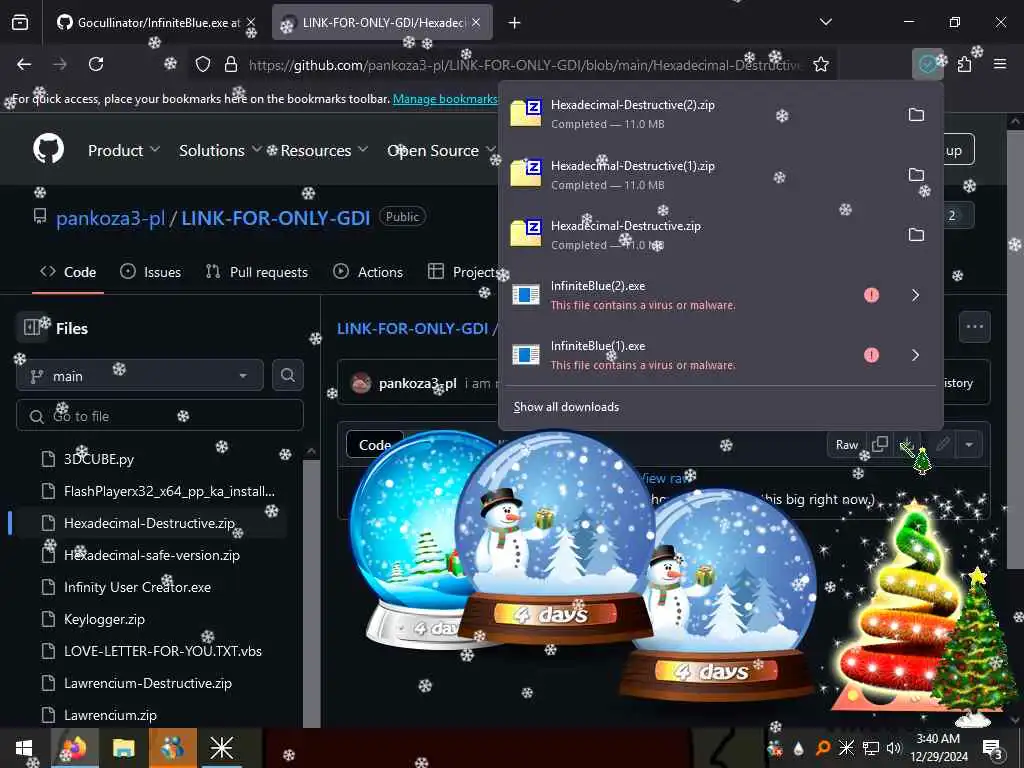Expand the Solutions navigation menu
Viewport: 1024px width, 768px height.
tap(220, 150)
